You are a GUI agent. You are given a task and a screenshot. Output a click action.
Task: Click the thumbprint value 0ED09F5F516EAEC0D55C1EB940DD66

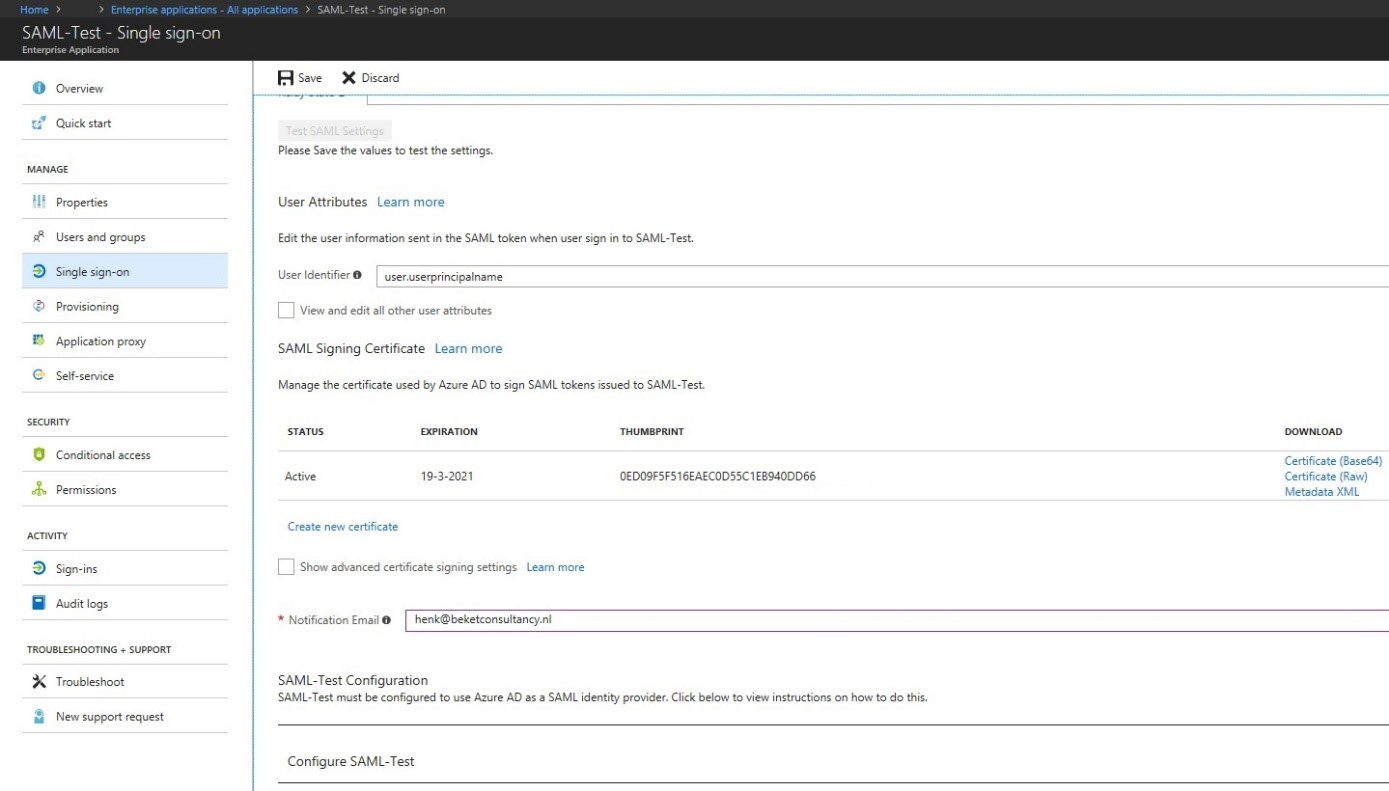(x=718, y=476)
